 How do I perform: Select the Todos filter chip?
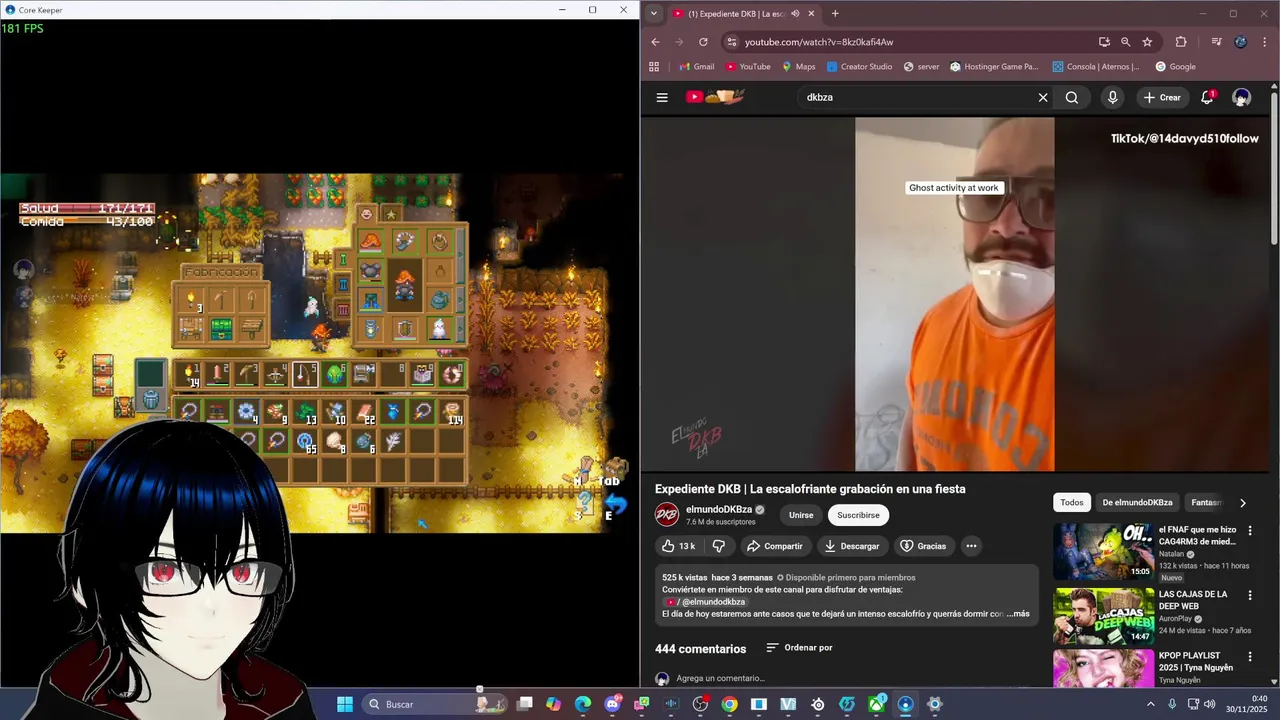[x=1072, y=503]
